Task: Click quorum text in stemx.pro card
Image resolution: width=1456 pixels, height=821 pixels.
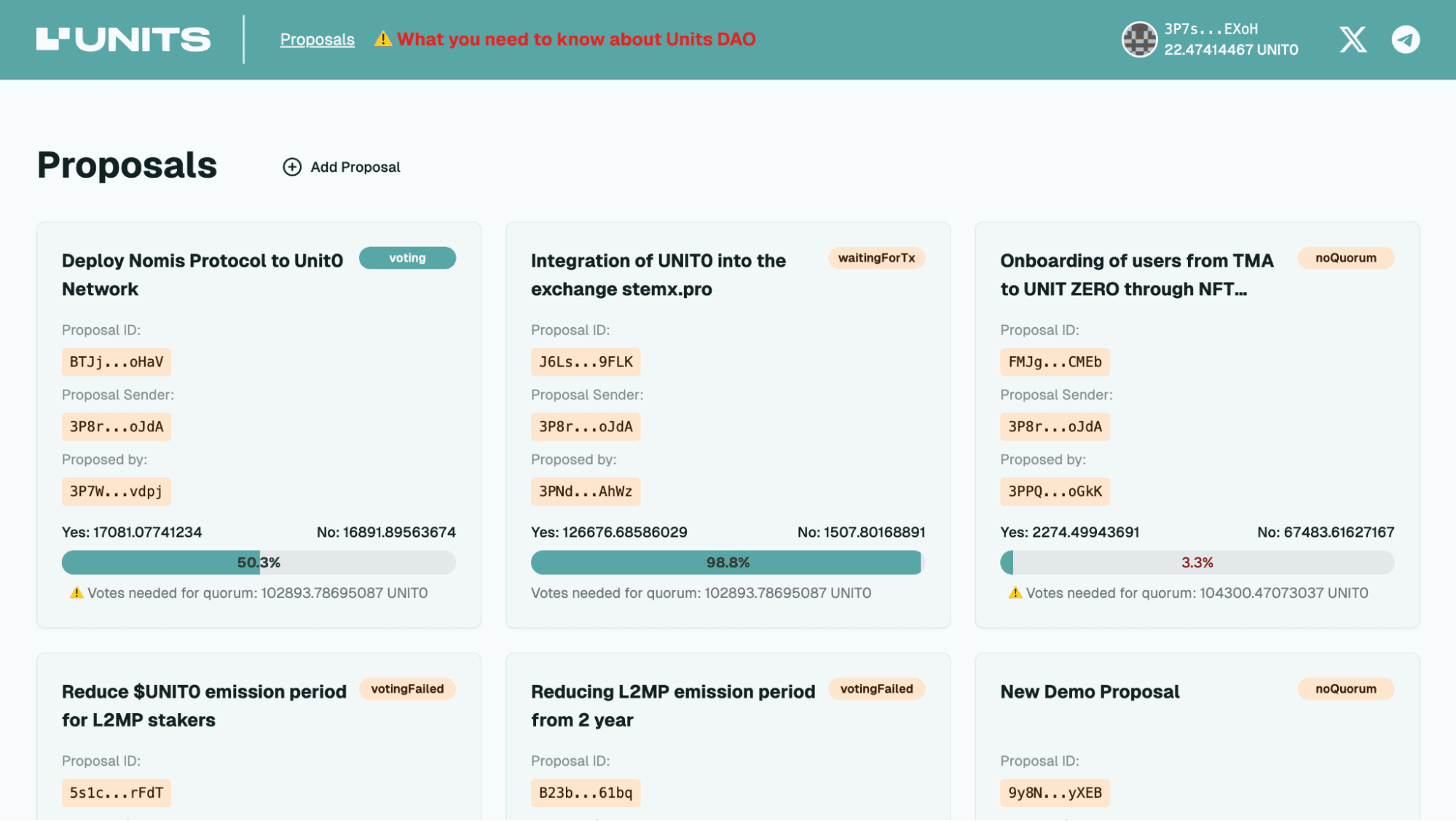Action: tap(701, 593)
